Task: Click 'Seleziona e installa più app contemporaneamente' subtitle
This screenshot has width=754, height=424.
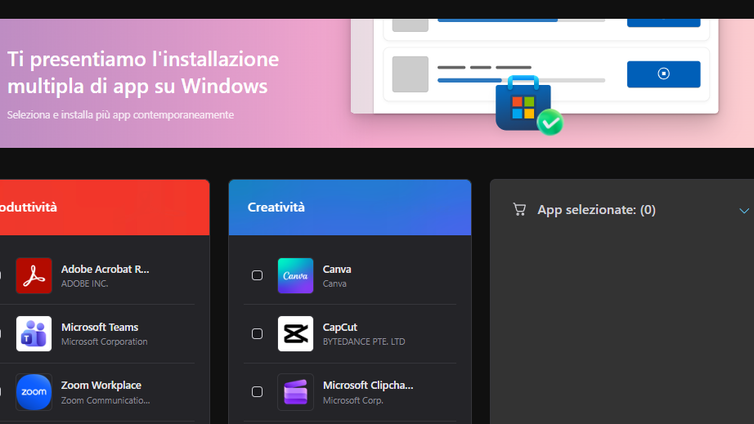Action: pos(120,115)
